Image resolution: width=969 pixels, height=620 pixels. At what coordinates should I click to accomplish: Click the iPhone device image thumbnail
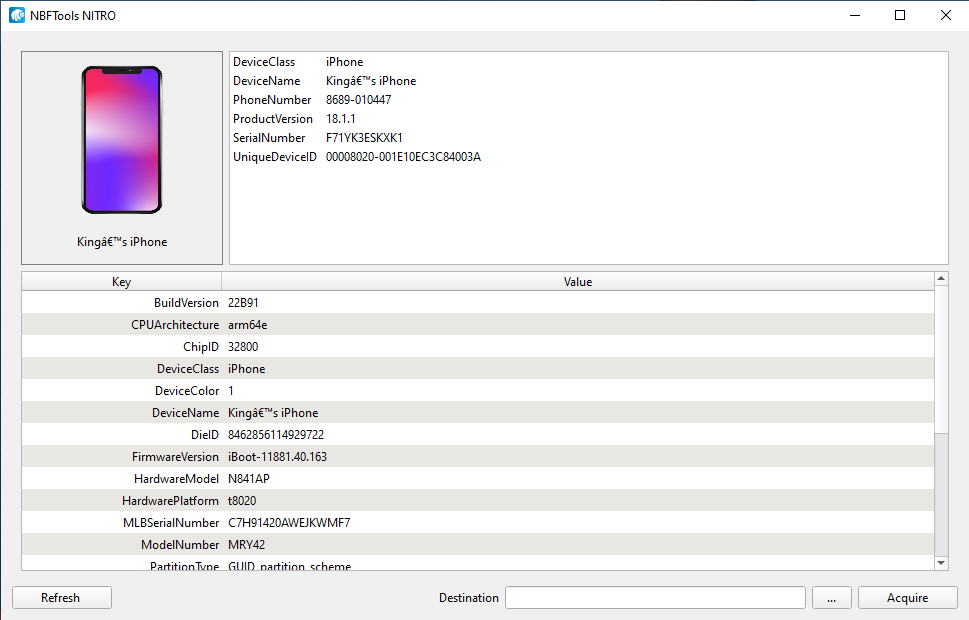point(122,140)
